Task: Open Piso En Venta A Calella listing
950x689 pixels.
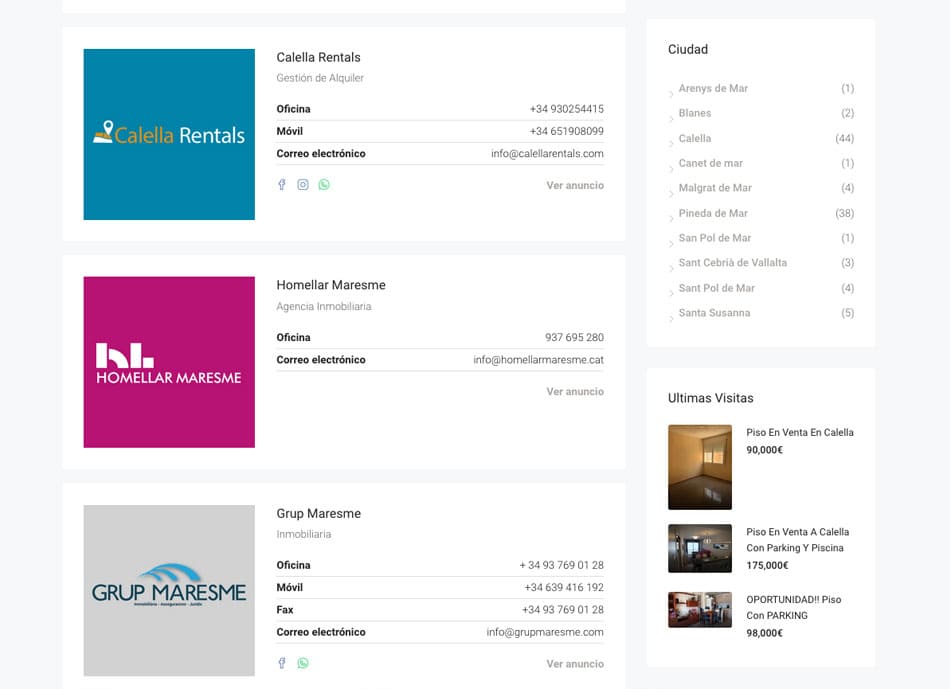Action: tap(797, 540)
